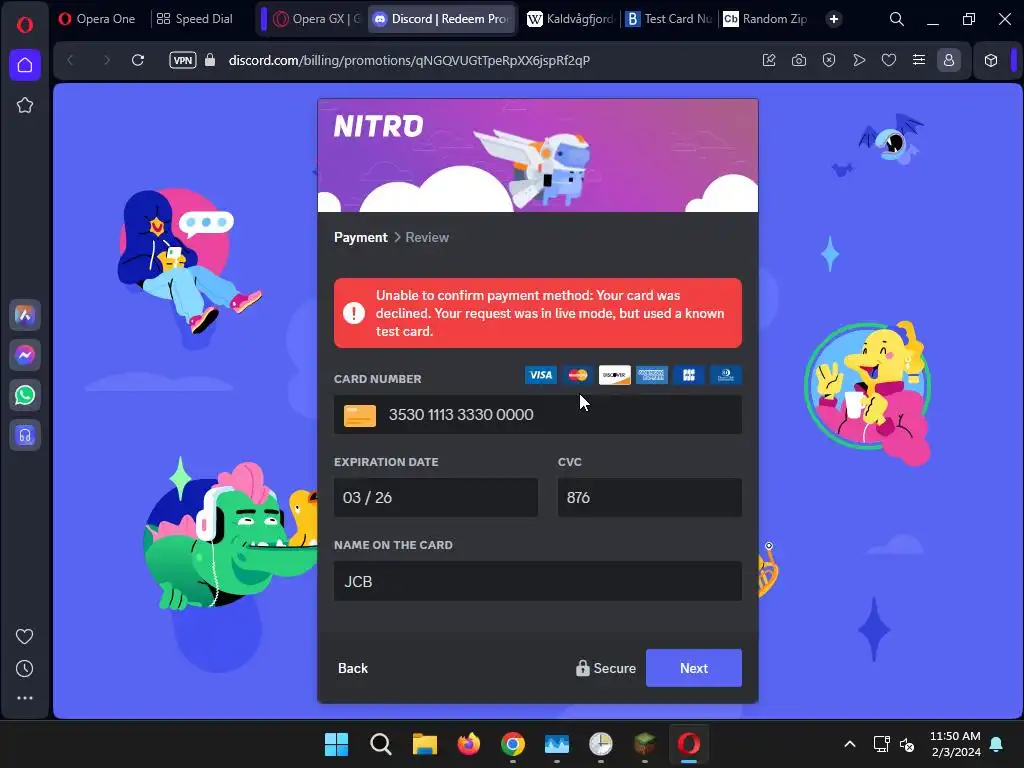Search open tabs magnifier icon
The height and width of the screenshot is (768, 1024).
click(897, 19)
